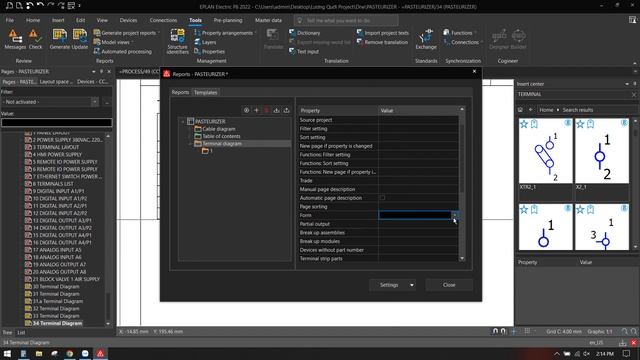Open Structure identifiers management
The width and height of the screenshot is (640, 360).
pyautogui.click(x=178, y=41)
